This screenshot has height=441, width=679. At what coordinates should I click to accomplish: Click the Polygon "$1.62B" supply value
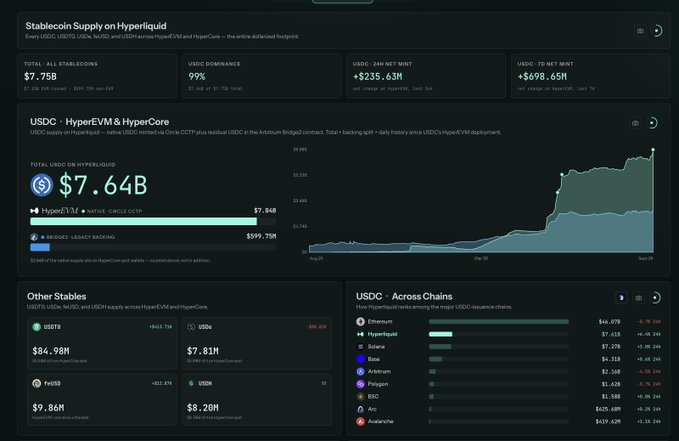[611, 384]
